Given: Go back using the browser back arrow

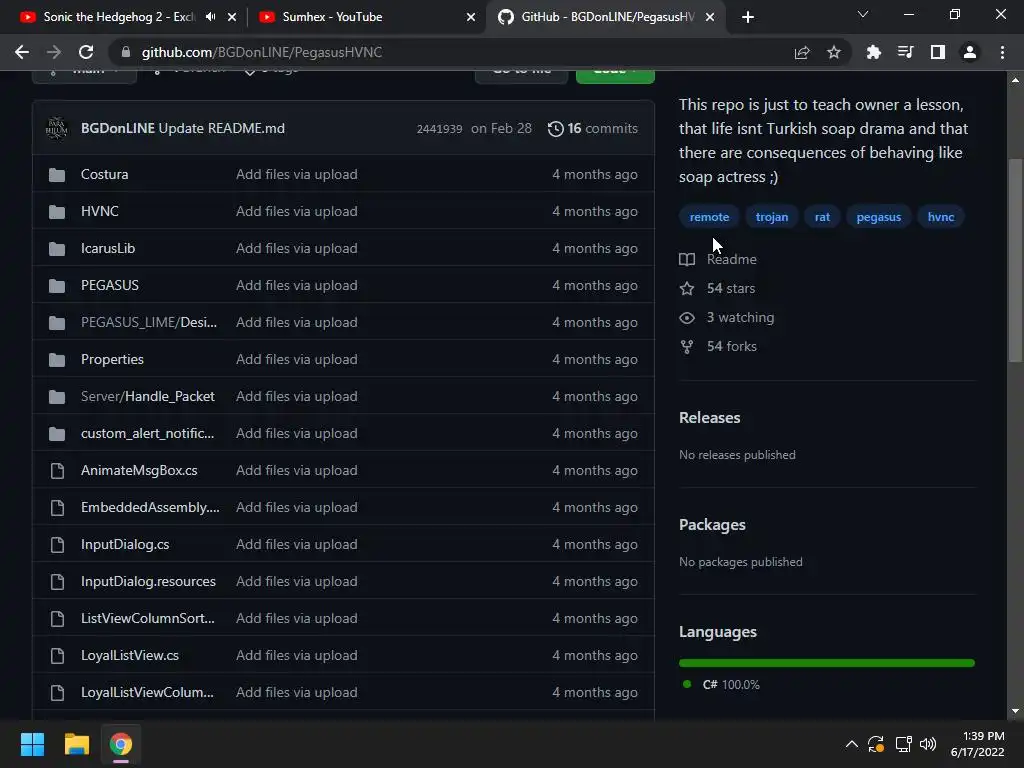Looking at the screenshot, I should 22,52.
